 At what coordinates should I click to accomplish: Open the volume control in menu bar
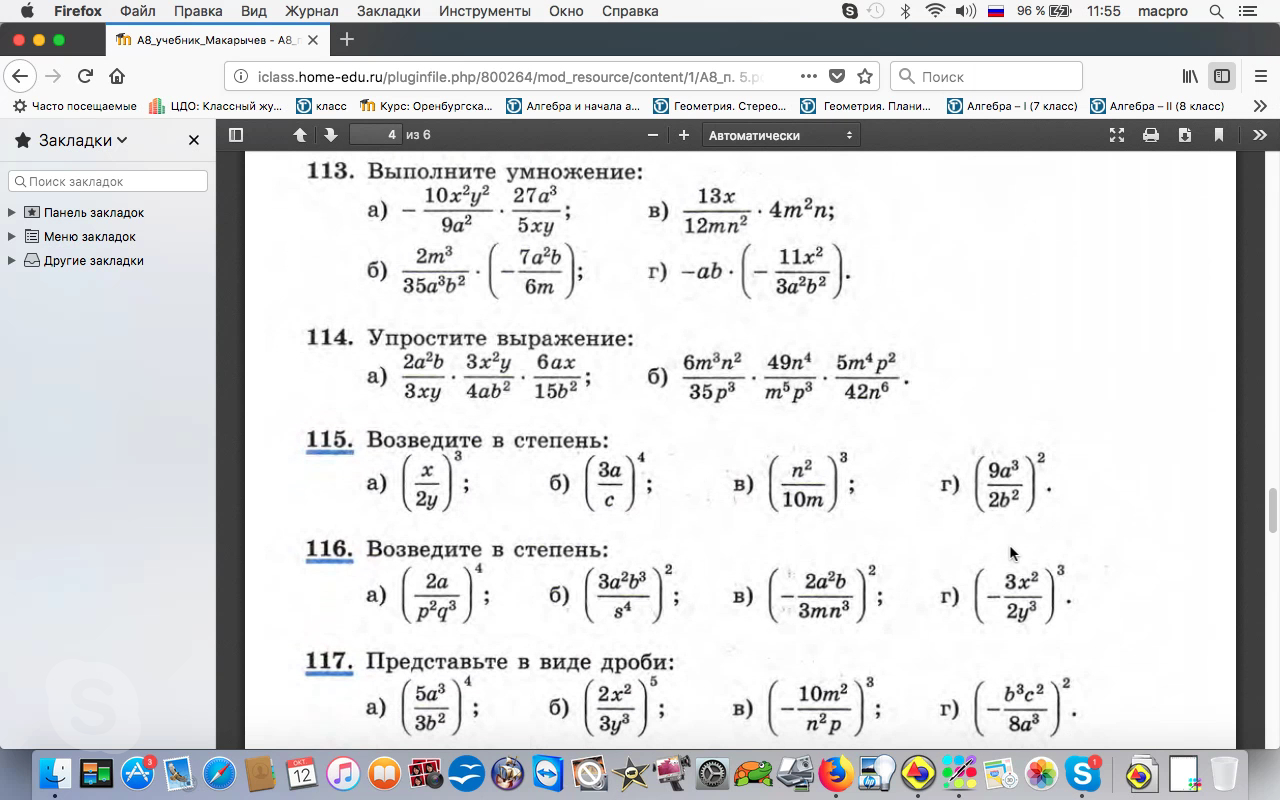click(965, 11)
